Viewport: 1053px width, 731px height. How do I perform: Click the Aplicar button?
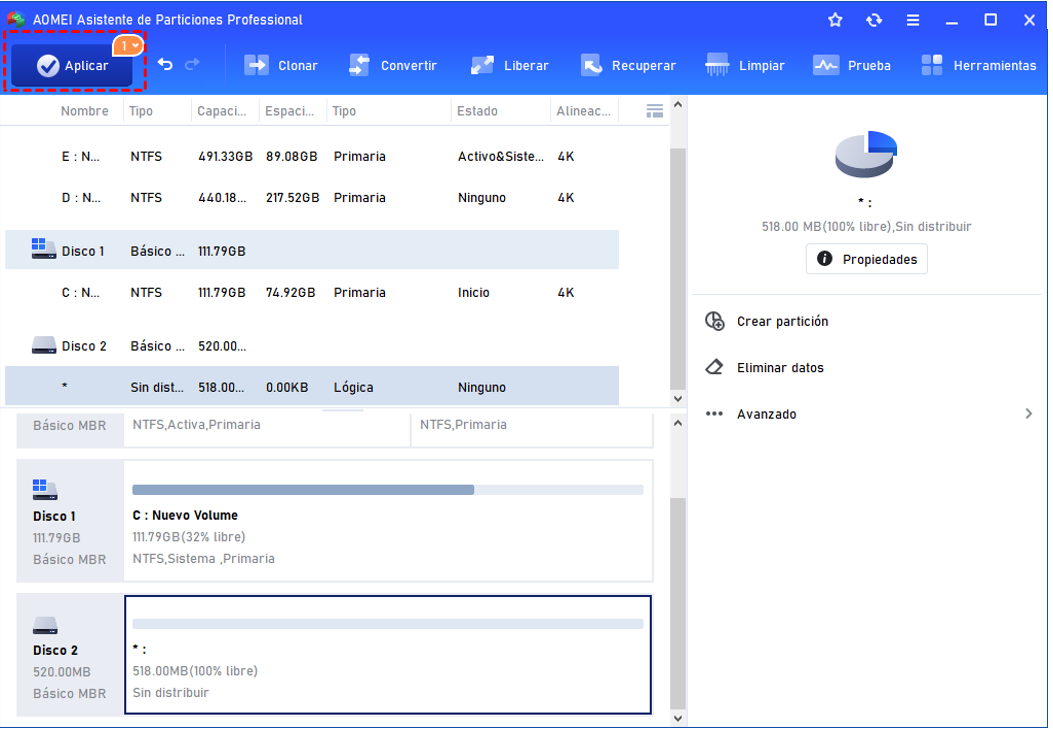pyautogui.click(x=72, y=65)
